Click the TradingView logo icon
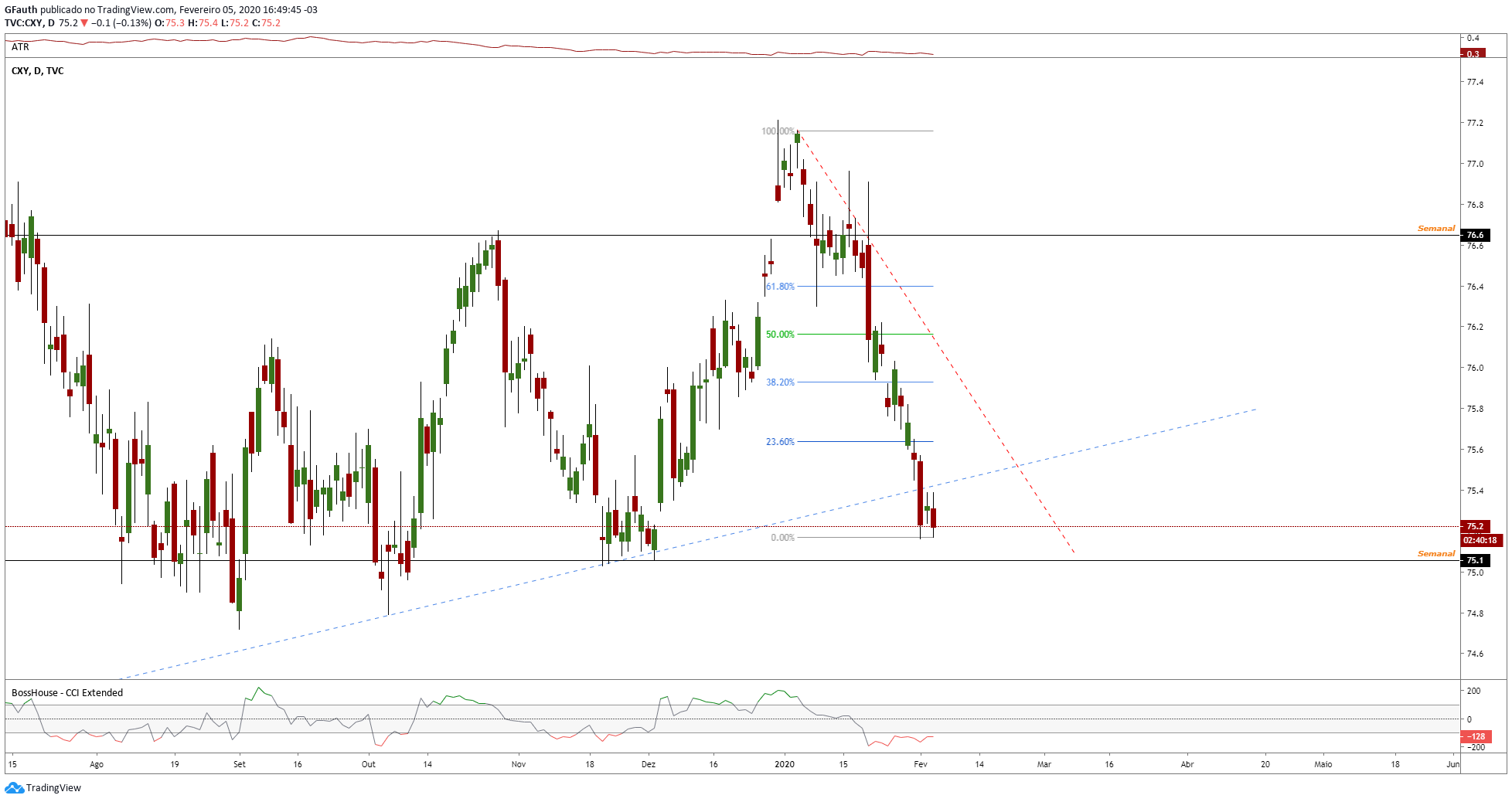Image resolution: width=1512 pixels, height=802 pixels. [14, 788]
